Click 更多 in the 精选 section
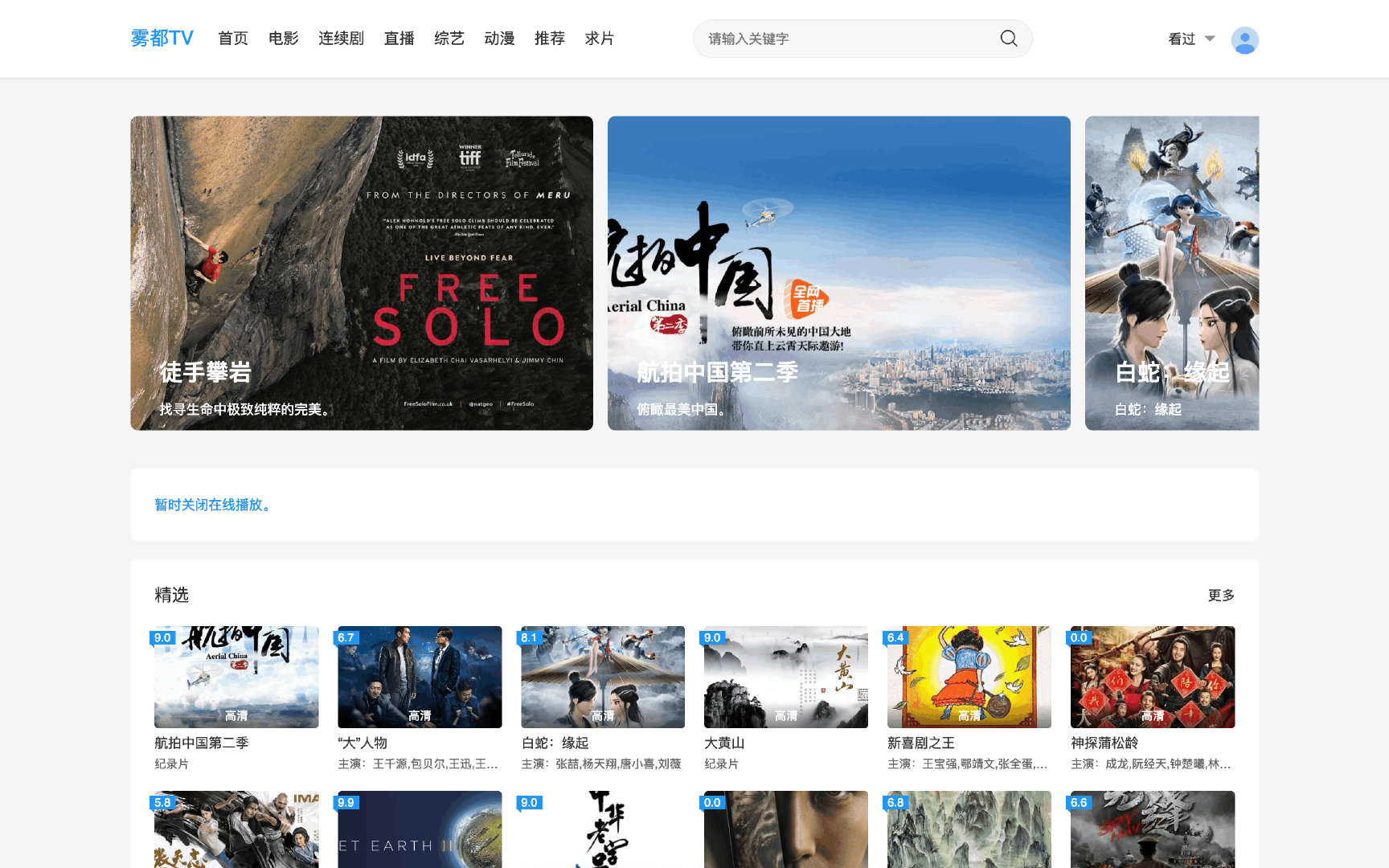1389x868 pixels. point(1221,596)
